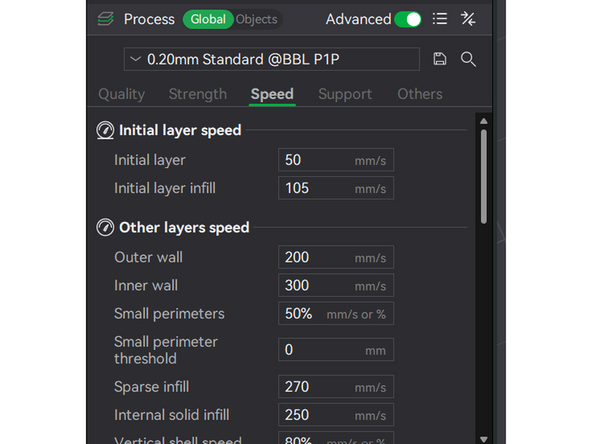This screenshot has width=592, height=444.
Task: Click the scrollbar down arrow
Action: (484, 439)
